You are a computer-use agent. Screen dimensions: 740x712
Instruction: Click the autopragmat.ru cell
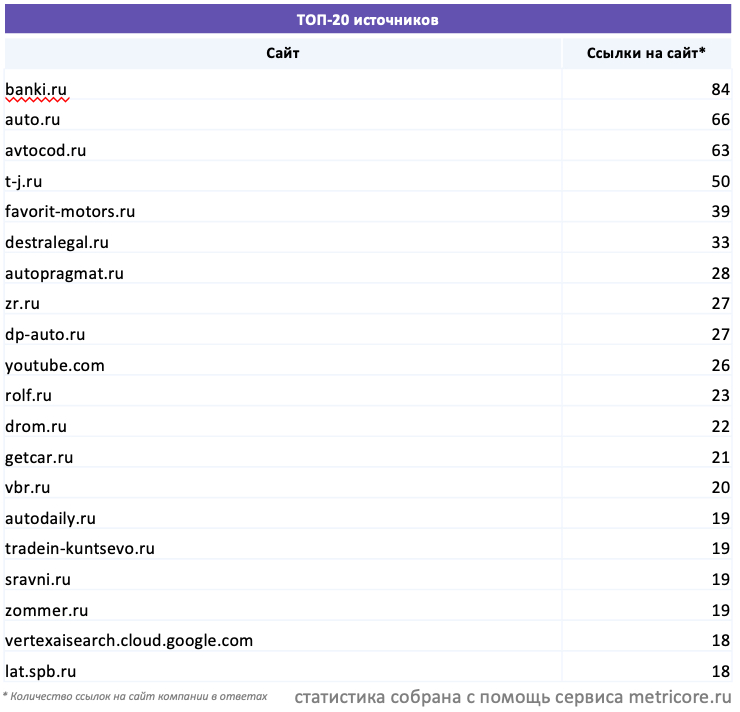tap(65, 273)
